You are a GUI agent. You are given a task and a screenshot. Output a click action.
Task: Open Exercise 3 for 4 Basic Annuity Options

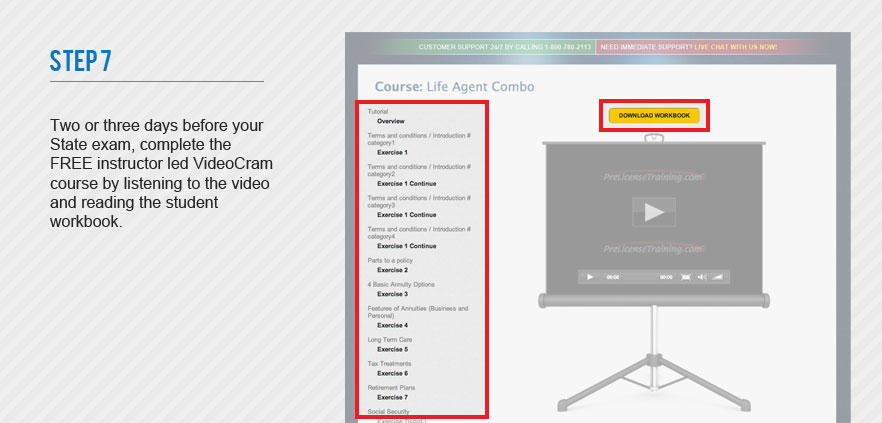pos(392,294)
